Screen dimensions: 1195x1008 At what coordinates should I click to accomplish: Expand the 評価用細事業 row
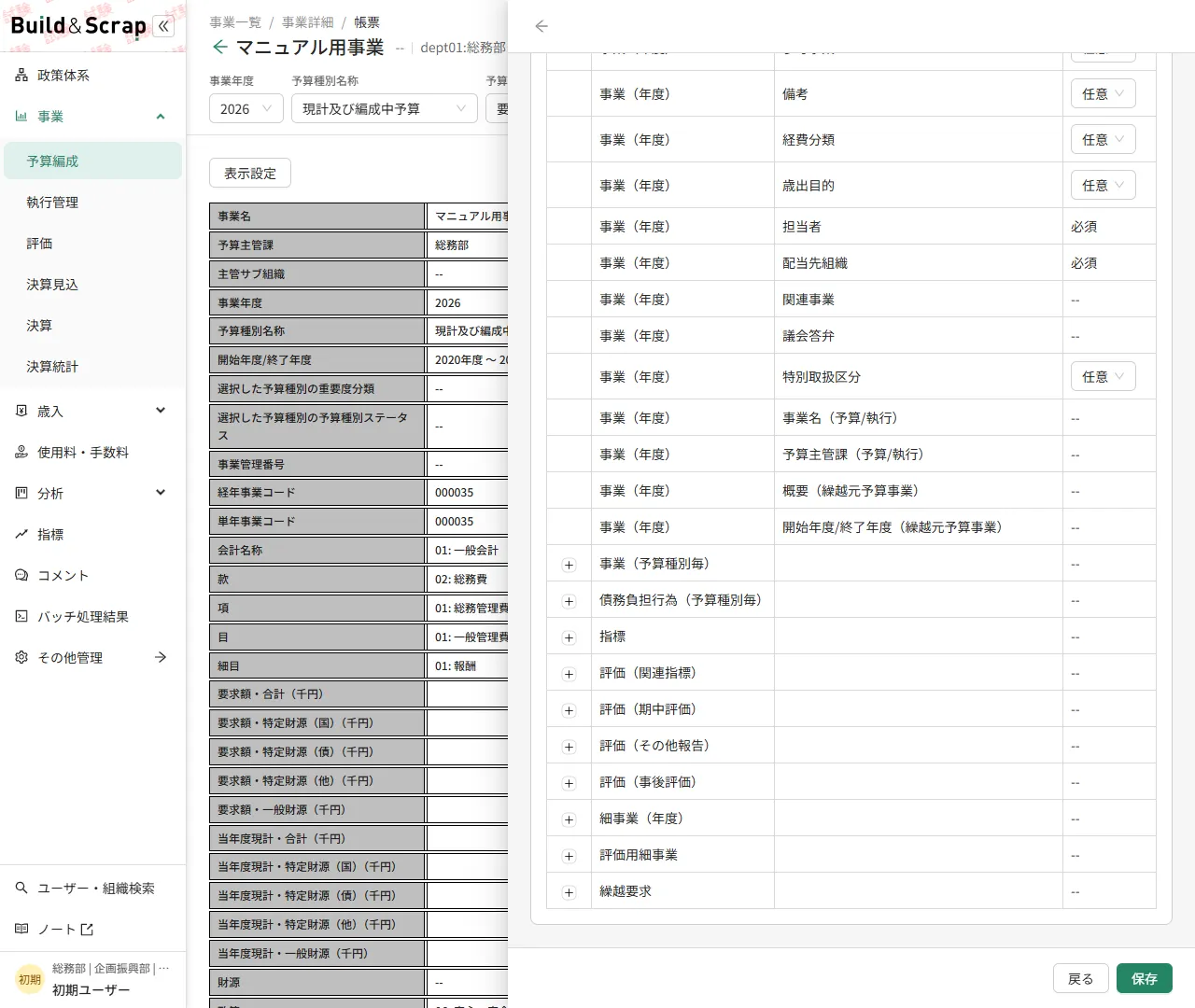click(x=569, y=857)
